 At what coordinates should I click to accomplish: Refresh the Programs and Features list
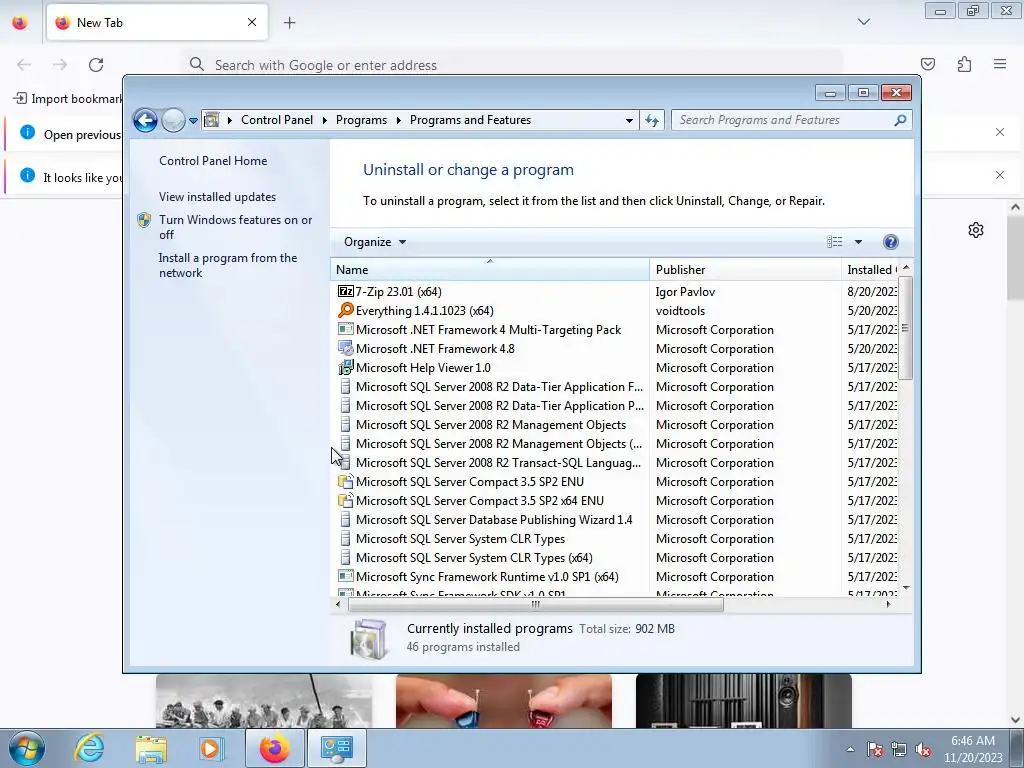pyautogui.click(x=652, y=120)
